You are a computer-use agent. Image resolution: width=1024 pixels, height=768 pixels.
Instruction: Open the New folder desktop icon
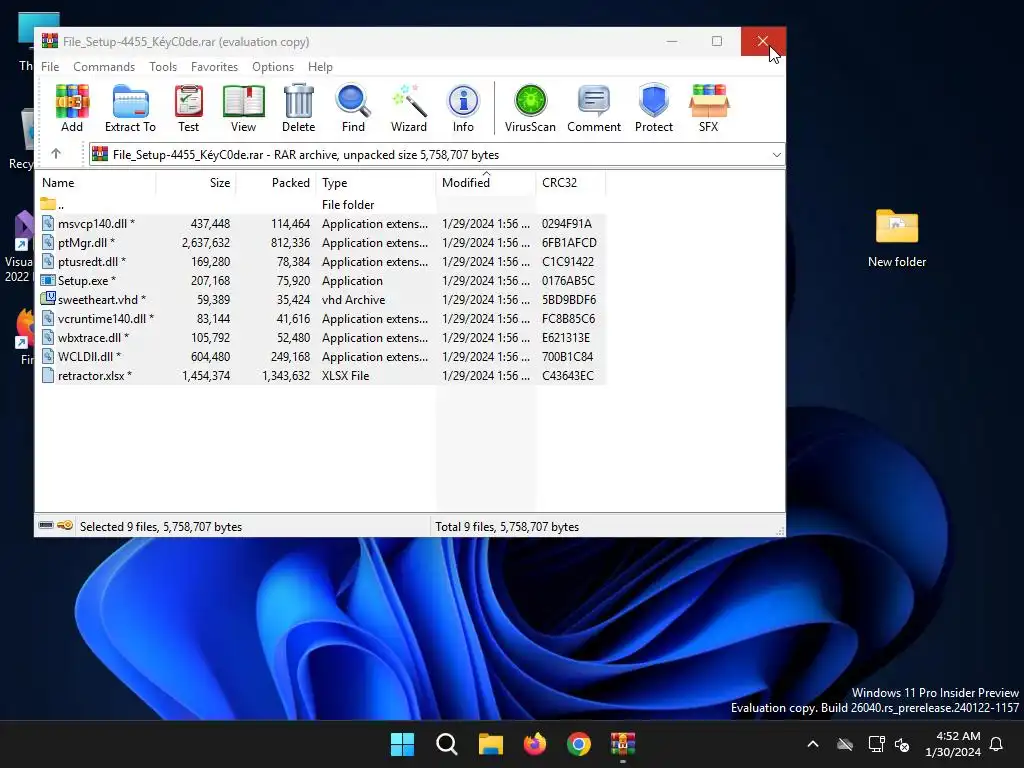[897, 238]
